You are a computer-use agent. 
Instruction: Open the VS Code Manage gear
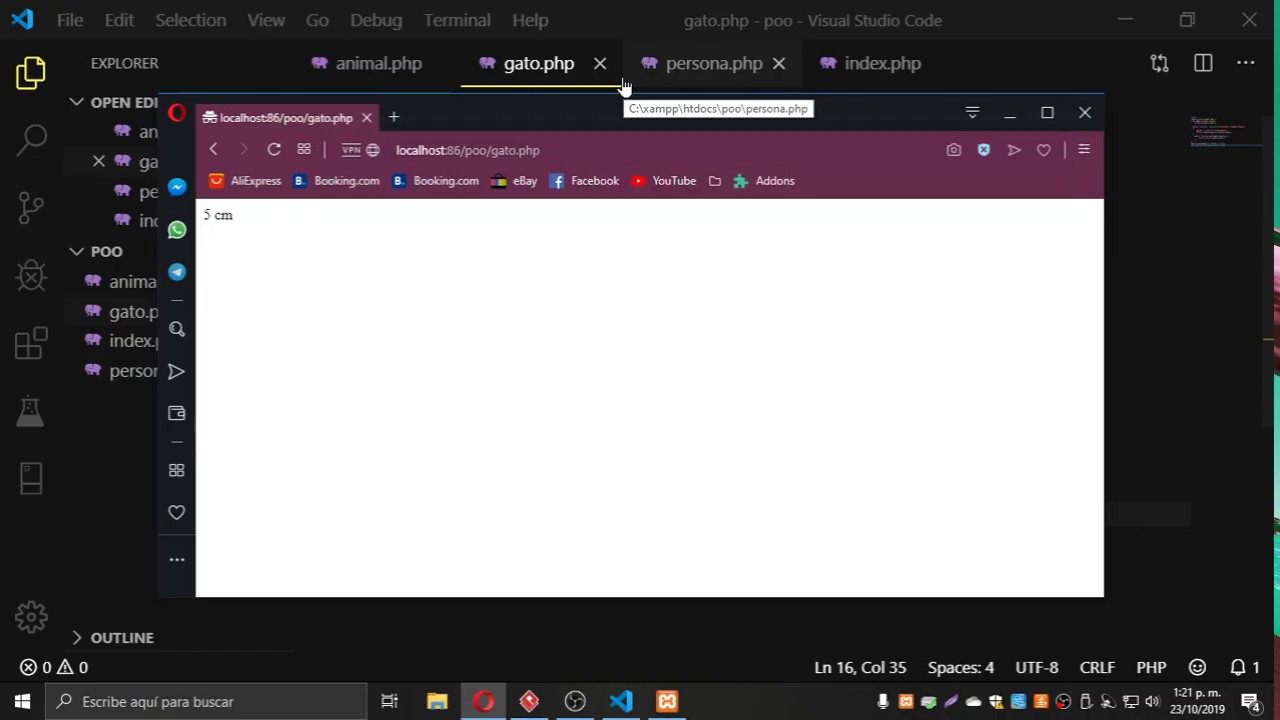[x=31, y=617]
